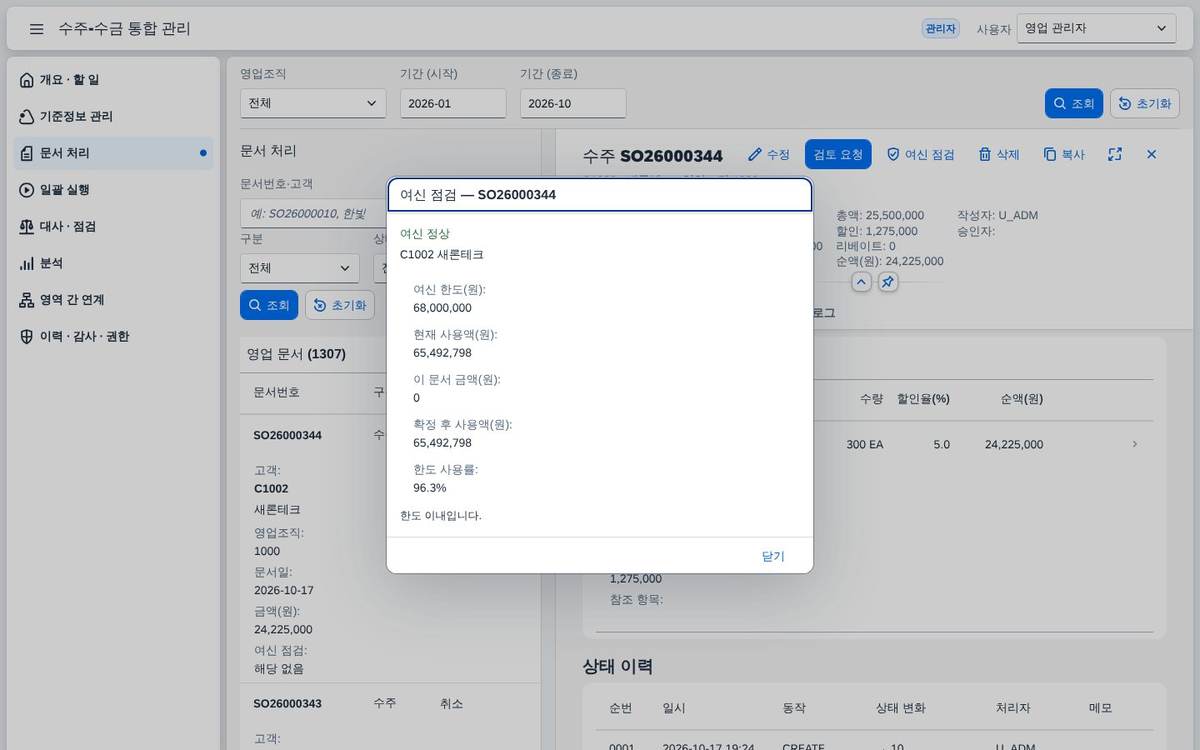Screen dimensions: 1200x750
Task: Select 문서 처리 sidebar item
Action: click(x=114, y=153)
